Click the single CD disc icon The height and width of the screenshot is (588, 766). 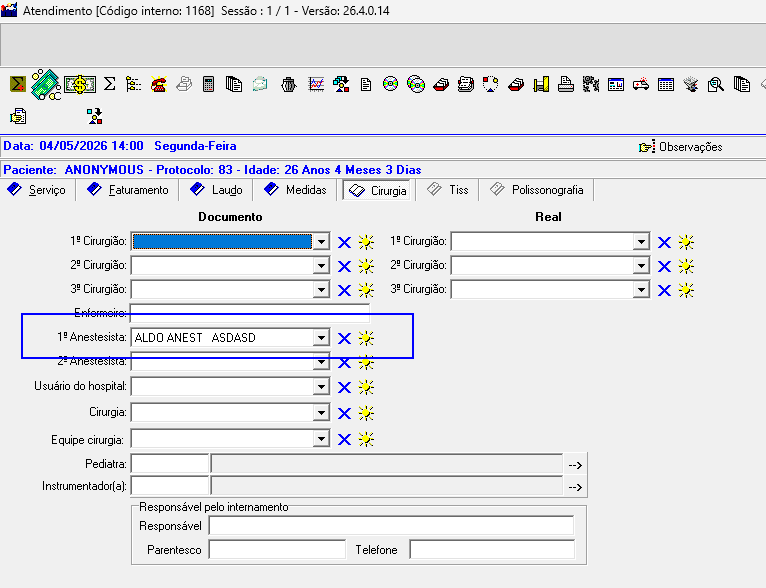(x=390, y=84)
